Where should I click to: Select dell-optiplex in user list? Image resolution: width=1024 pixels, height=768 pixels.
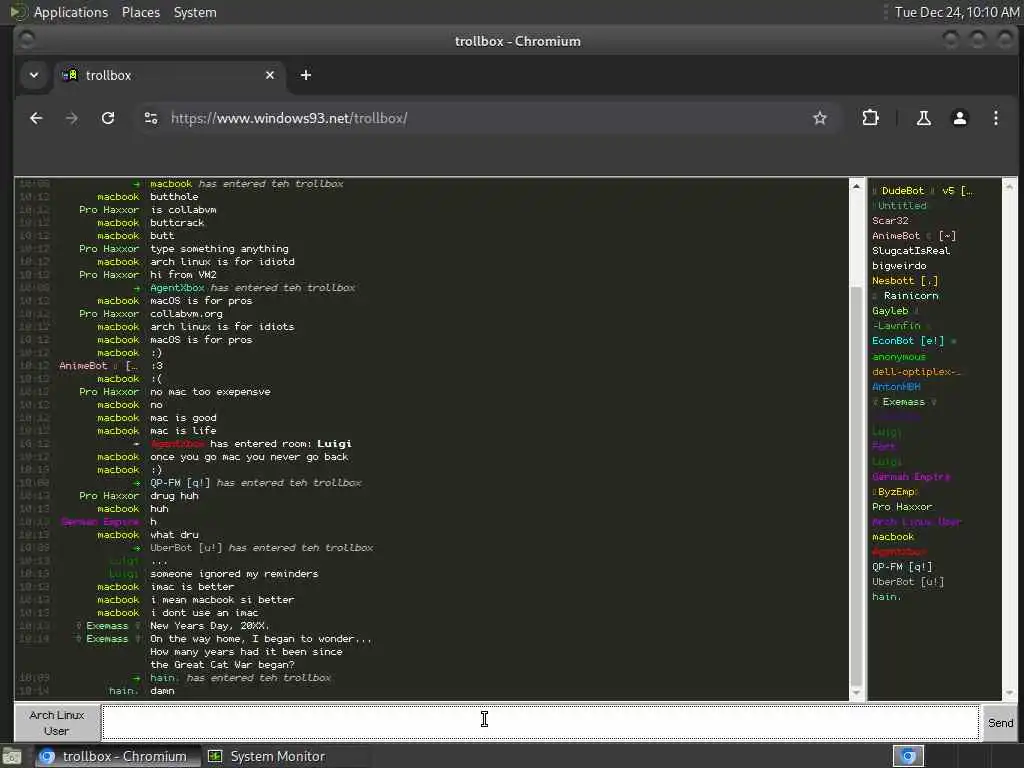tap(916, 372)
